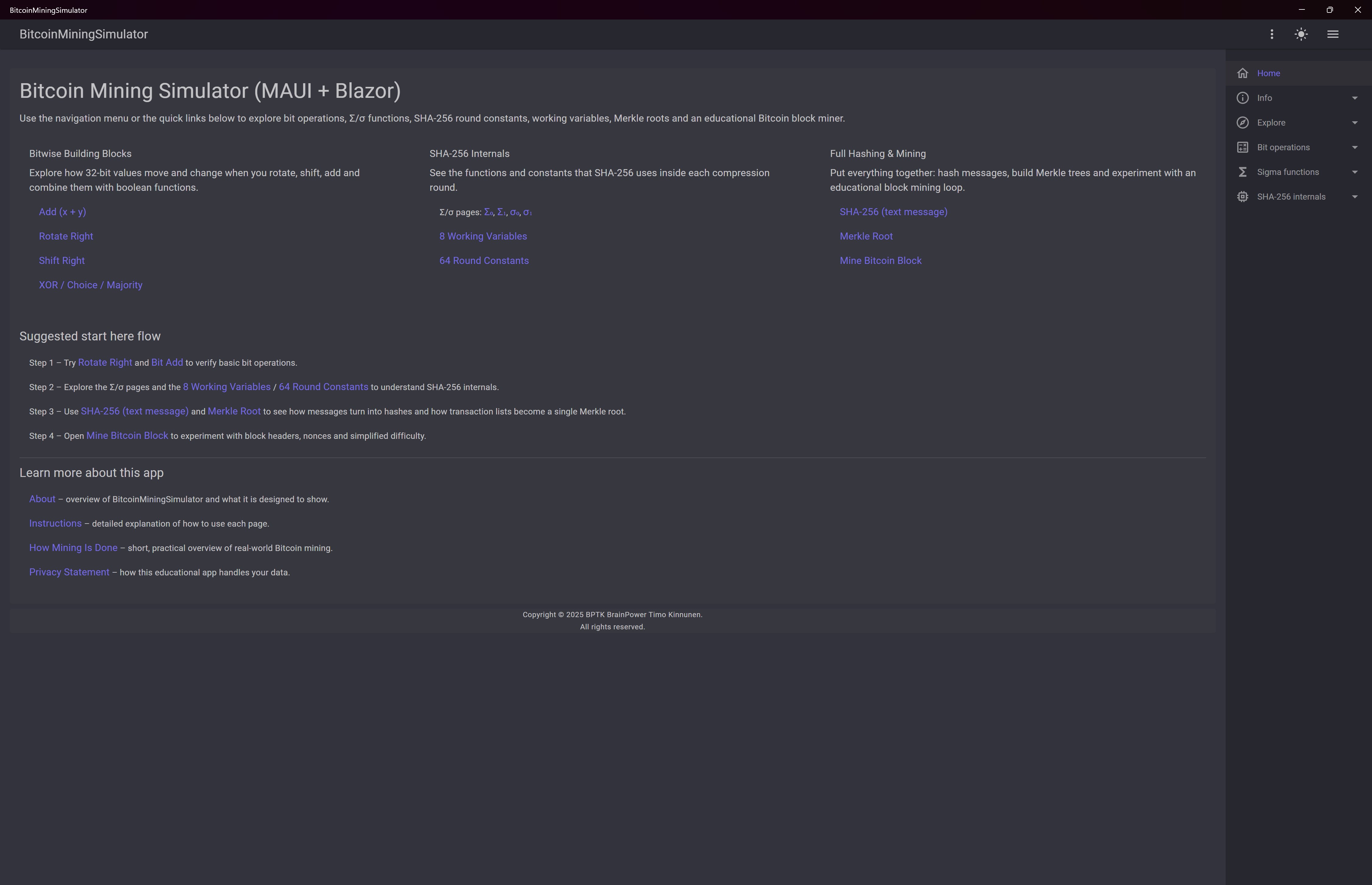Click the Bit operations calculator icon
Viewport: 1372px width, 885px height.
click(x=1242, y=147)
